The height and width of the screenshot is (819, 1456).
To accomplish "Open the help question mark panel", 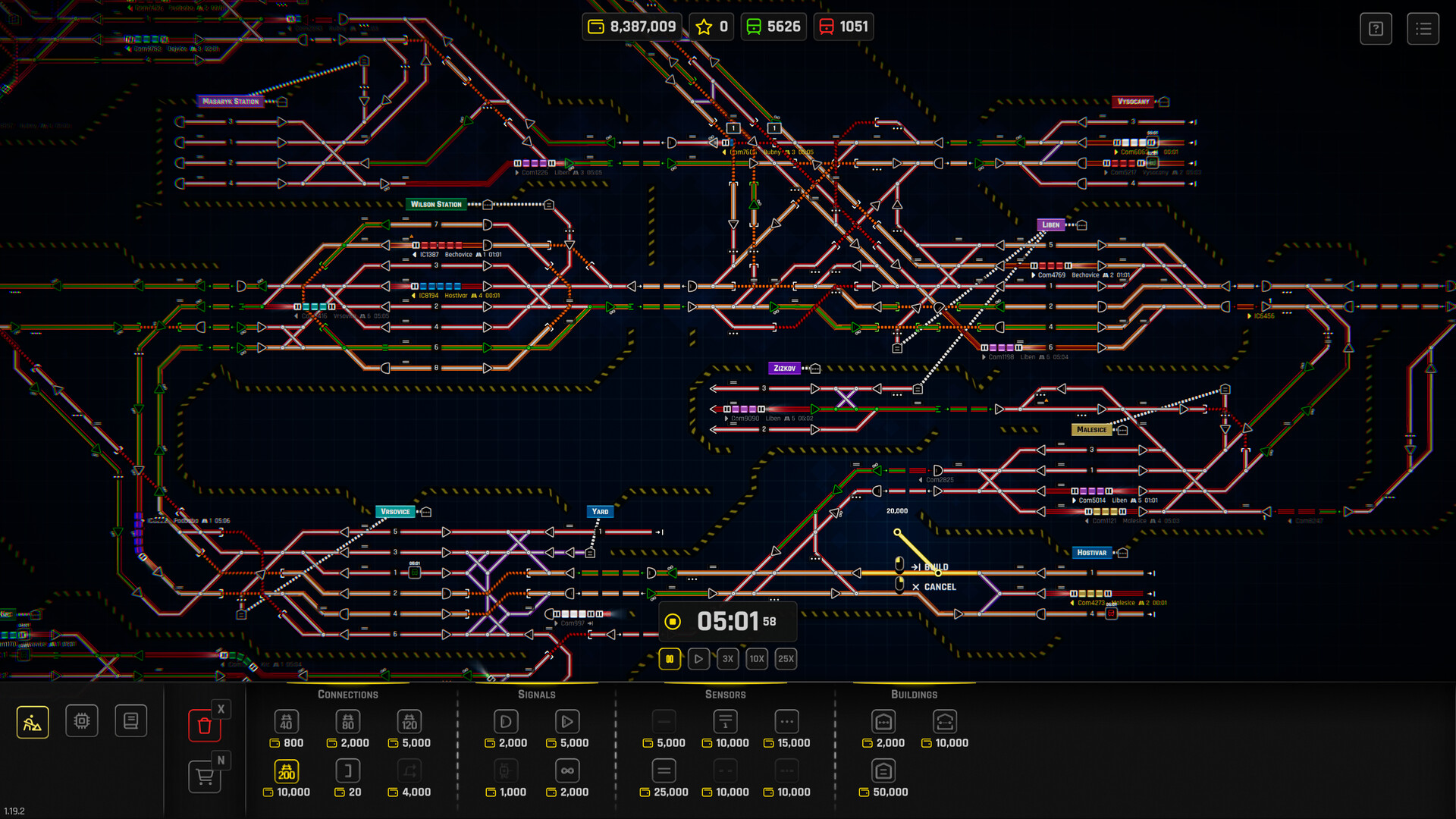I will tap(1376, 28).
